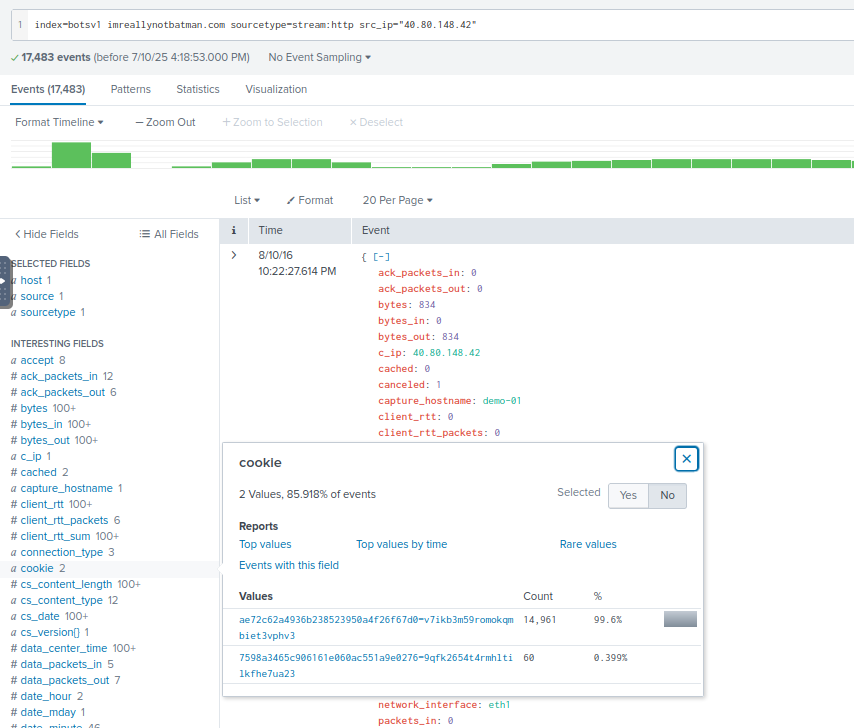Click the info 'i' column header icon

coord(234,230)
